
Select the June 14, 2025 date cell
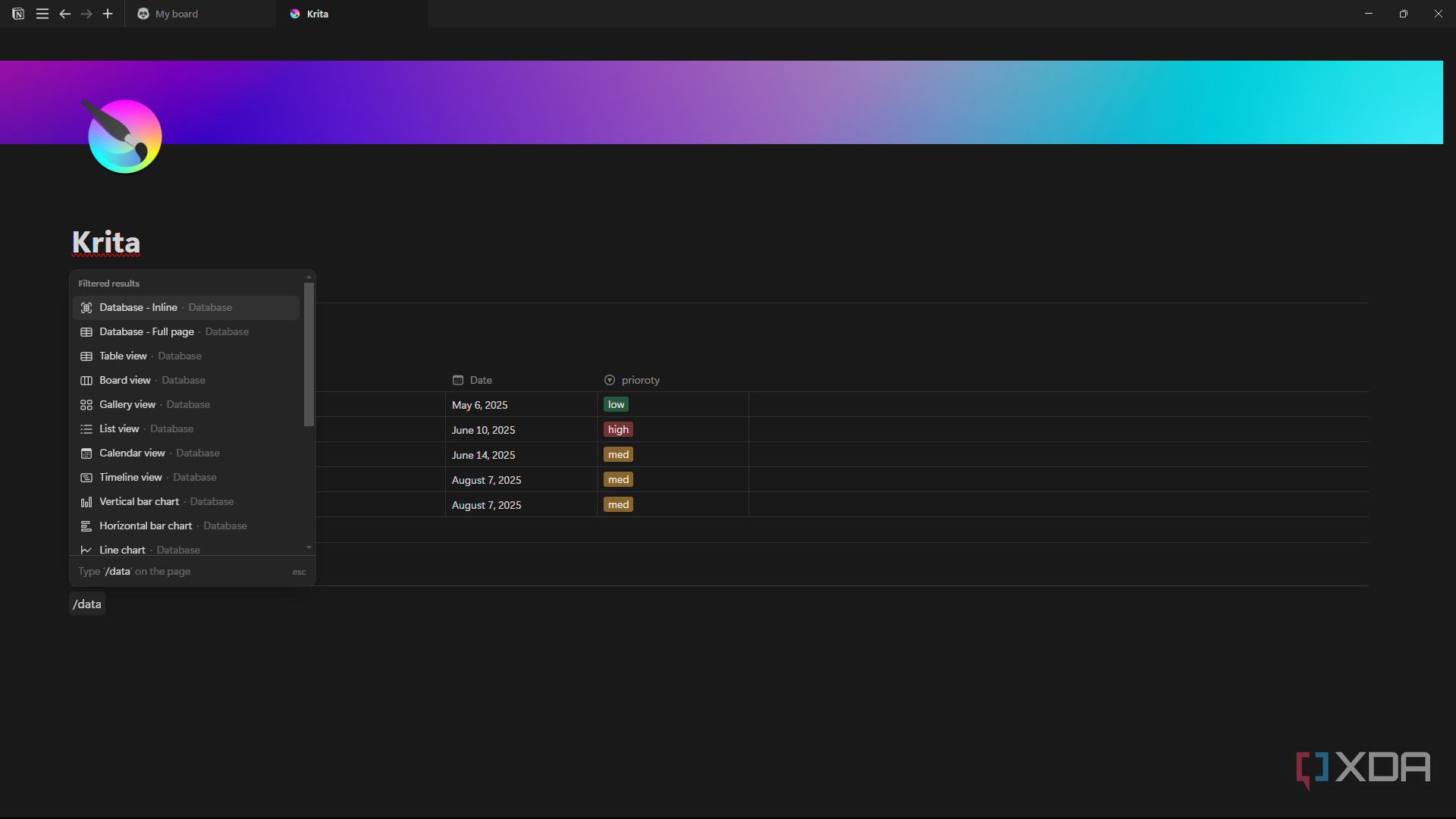click(521, 455)
